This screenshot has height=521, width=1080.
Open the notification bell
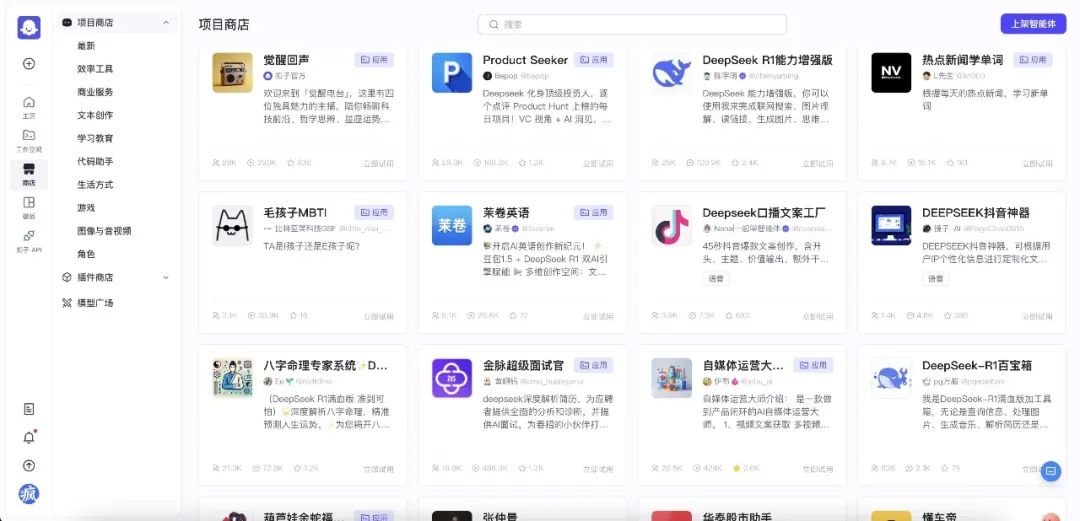pos(29,438)
